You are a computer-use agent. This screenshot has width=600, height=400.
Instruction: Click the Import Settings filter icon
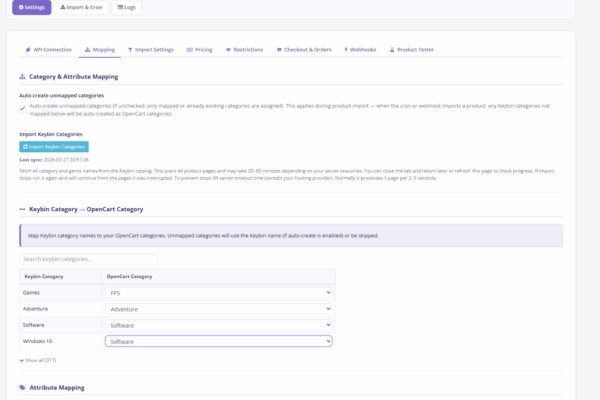(130, 48)
